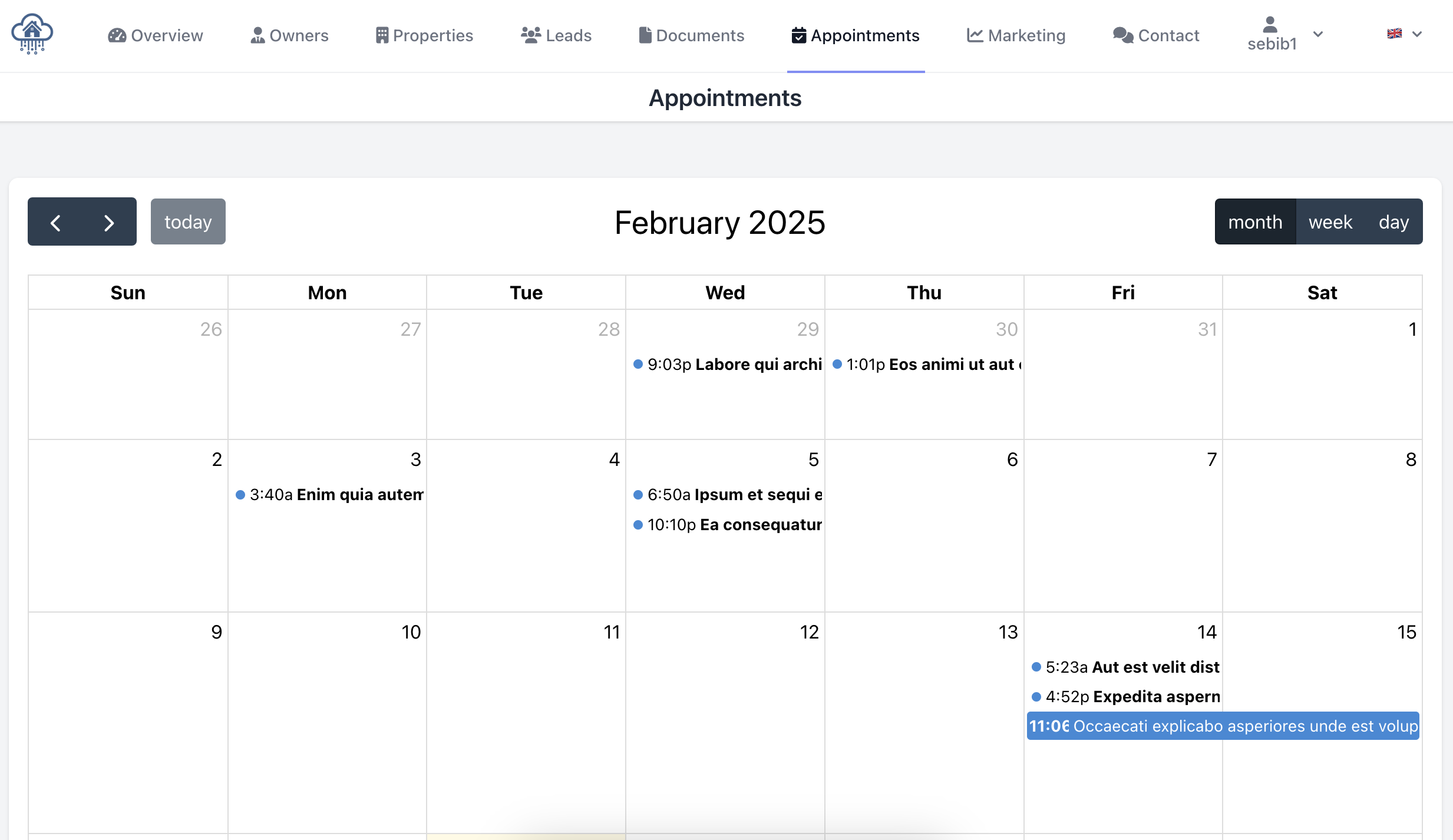Click the Wed column header
1453x840 pixels.
click(x=725, y=293)
